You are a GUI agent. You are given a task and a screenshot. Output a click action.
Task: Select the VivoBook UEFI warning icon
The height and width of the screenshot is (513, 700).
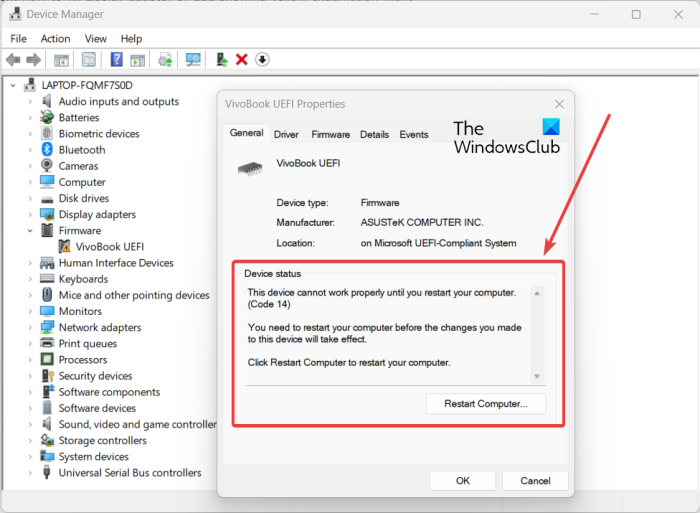tap(64, 246)
